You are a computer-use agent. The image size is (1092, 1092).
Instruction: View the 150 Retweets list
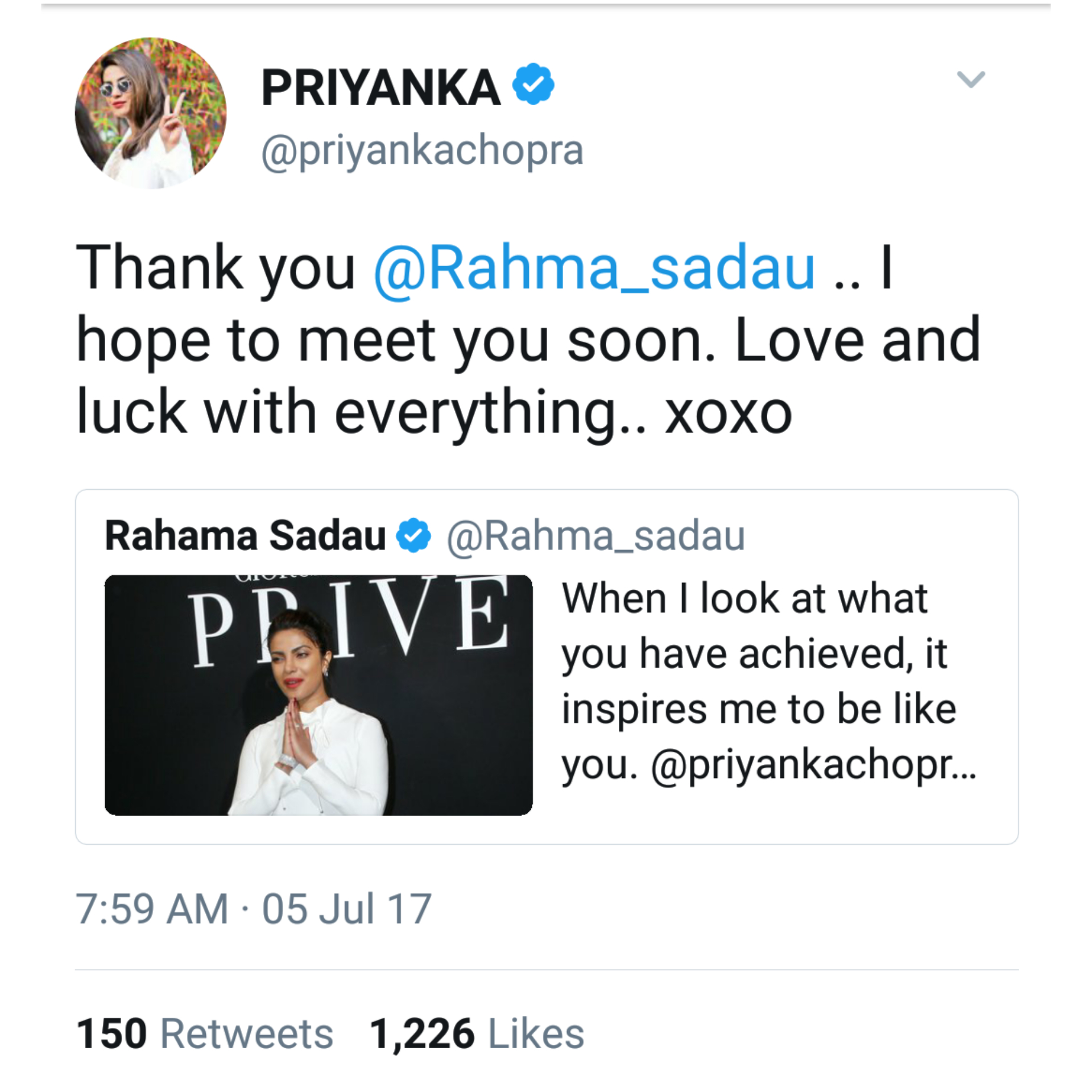coord(205,1033)
